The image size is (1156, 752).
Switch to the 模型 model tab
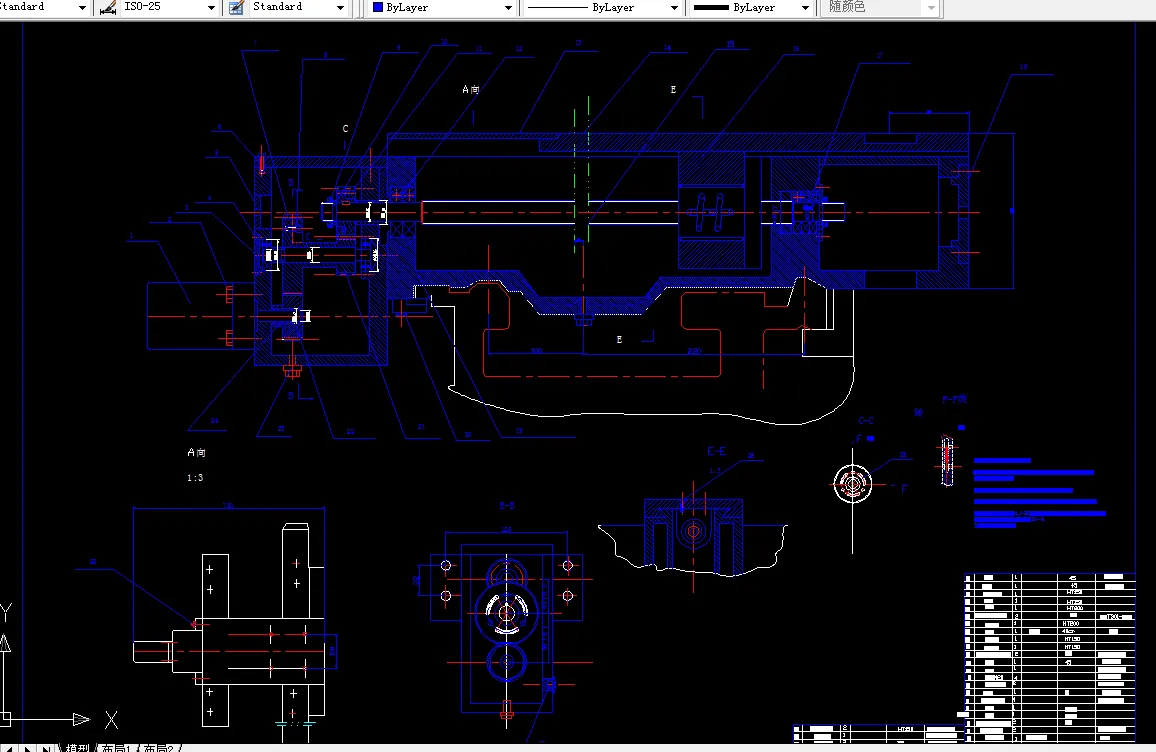[x=78, y=748]
